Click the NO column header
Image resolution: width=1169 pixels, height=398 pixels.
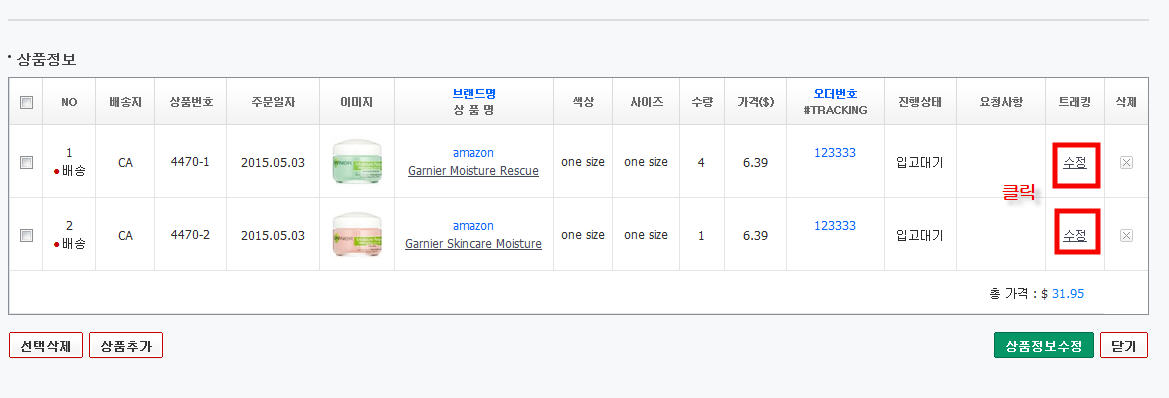point(69,102)
